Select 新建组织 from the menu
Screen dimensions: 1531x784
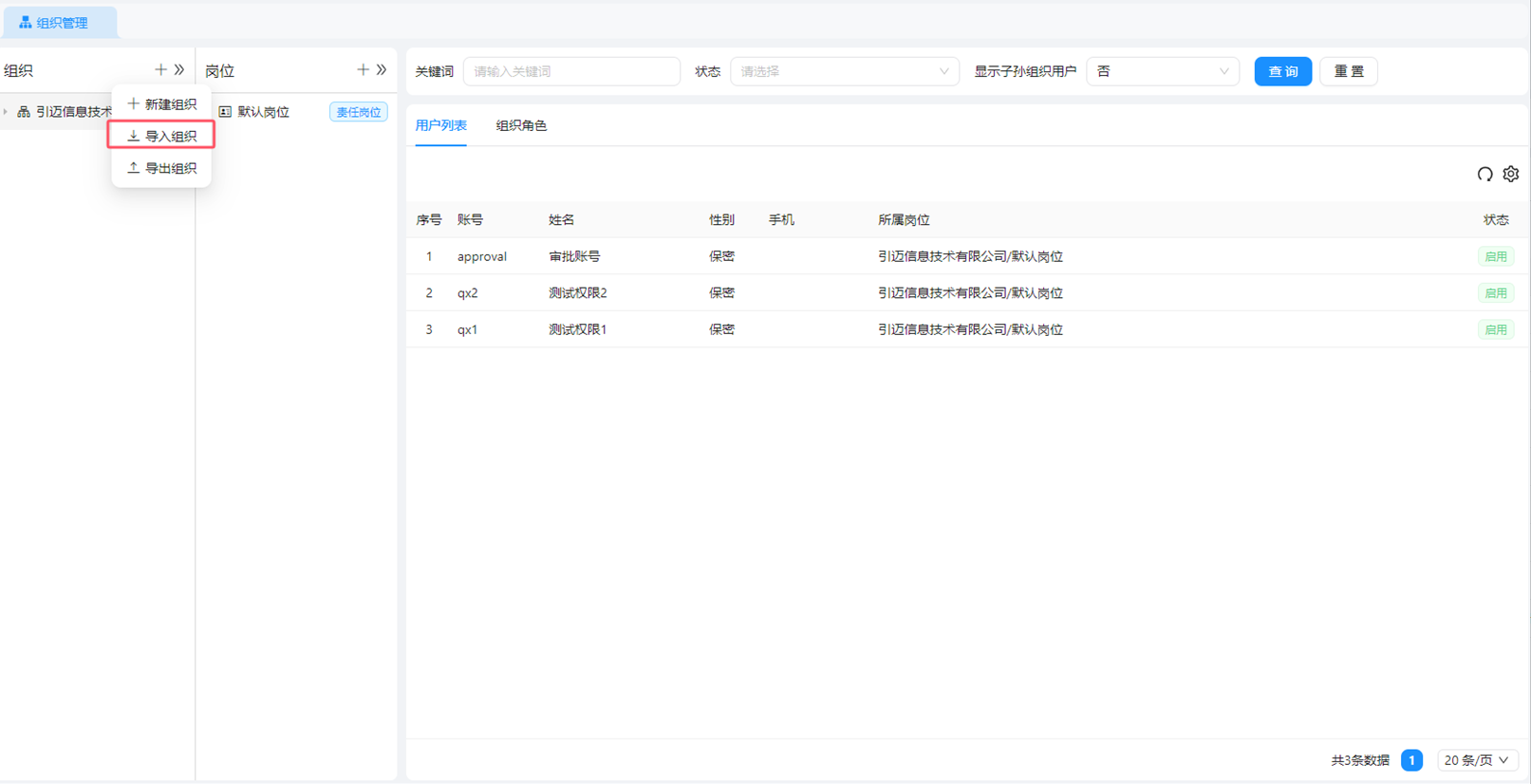tap(161, 104)
